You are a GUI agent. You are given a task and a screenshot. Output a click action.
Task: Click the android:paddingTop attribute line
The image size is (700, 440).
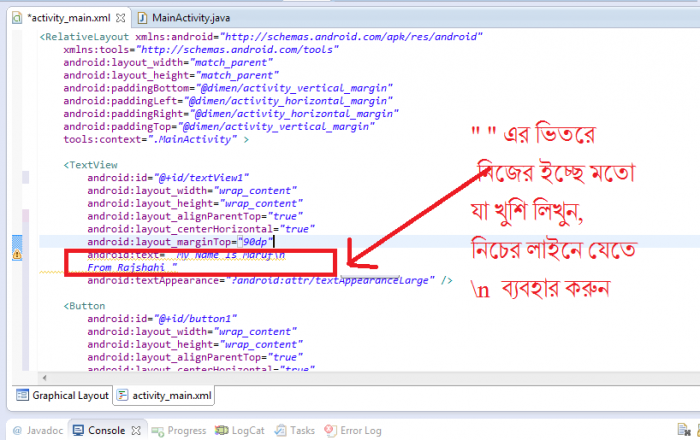coord(219,127)
